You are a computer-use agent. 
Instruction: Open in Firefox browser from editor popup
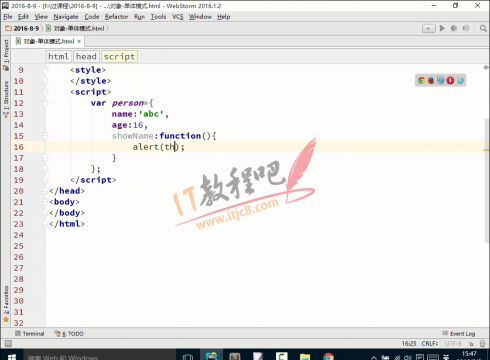click(x=431, y=80)
